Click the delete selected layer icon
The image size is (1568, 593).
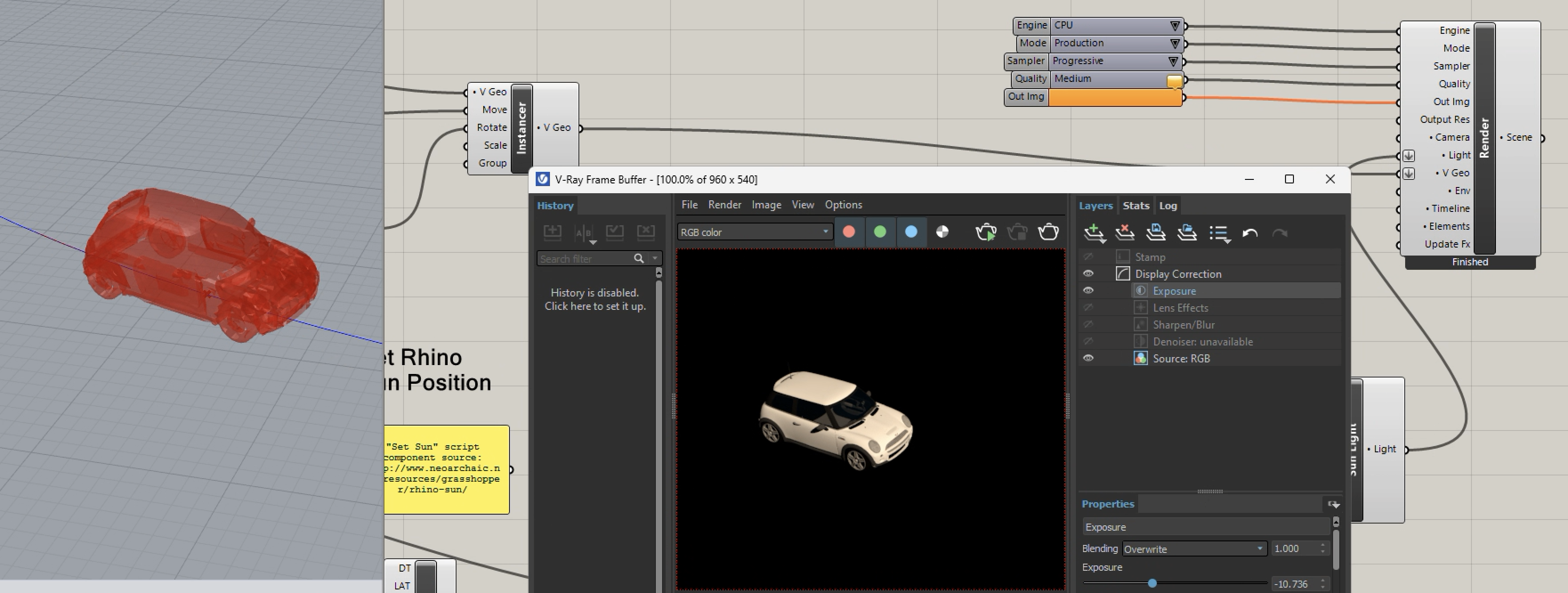1124,232
